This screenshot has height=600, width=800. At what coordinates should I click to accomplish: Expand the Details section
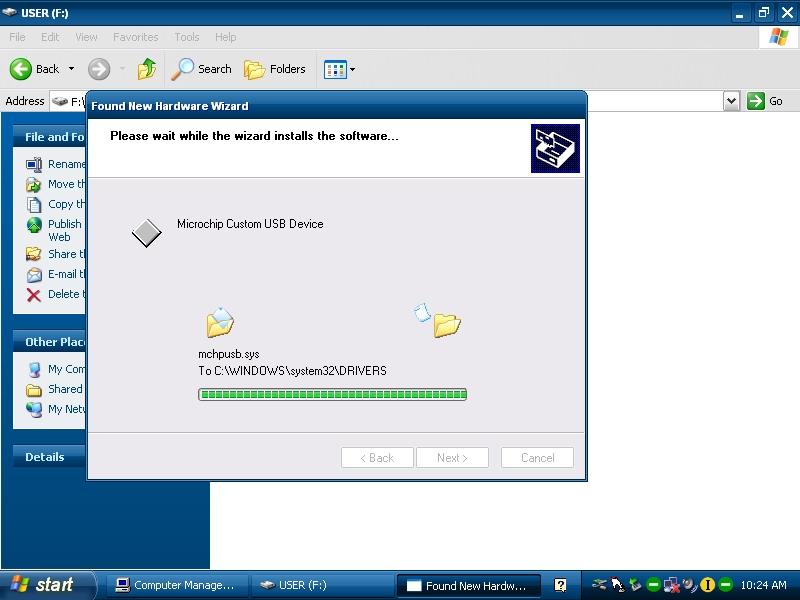[49, 457]
